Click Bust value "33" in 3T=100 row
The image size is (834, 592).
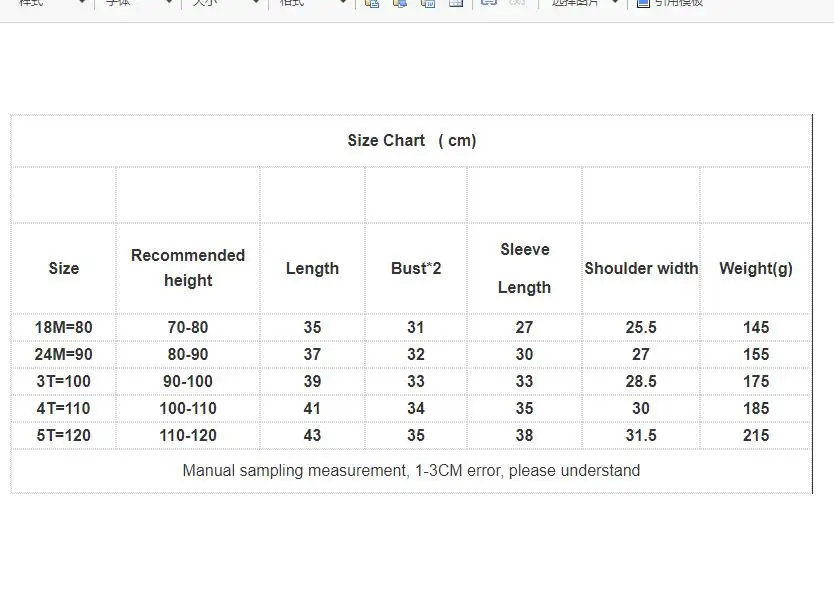pos(416,381)
